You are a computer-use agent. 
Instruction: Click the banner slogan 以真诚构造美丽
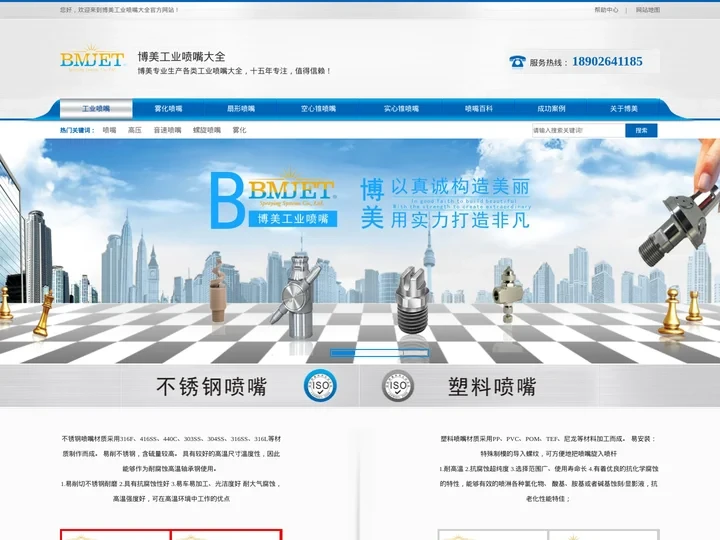tap(461, 187)
